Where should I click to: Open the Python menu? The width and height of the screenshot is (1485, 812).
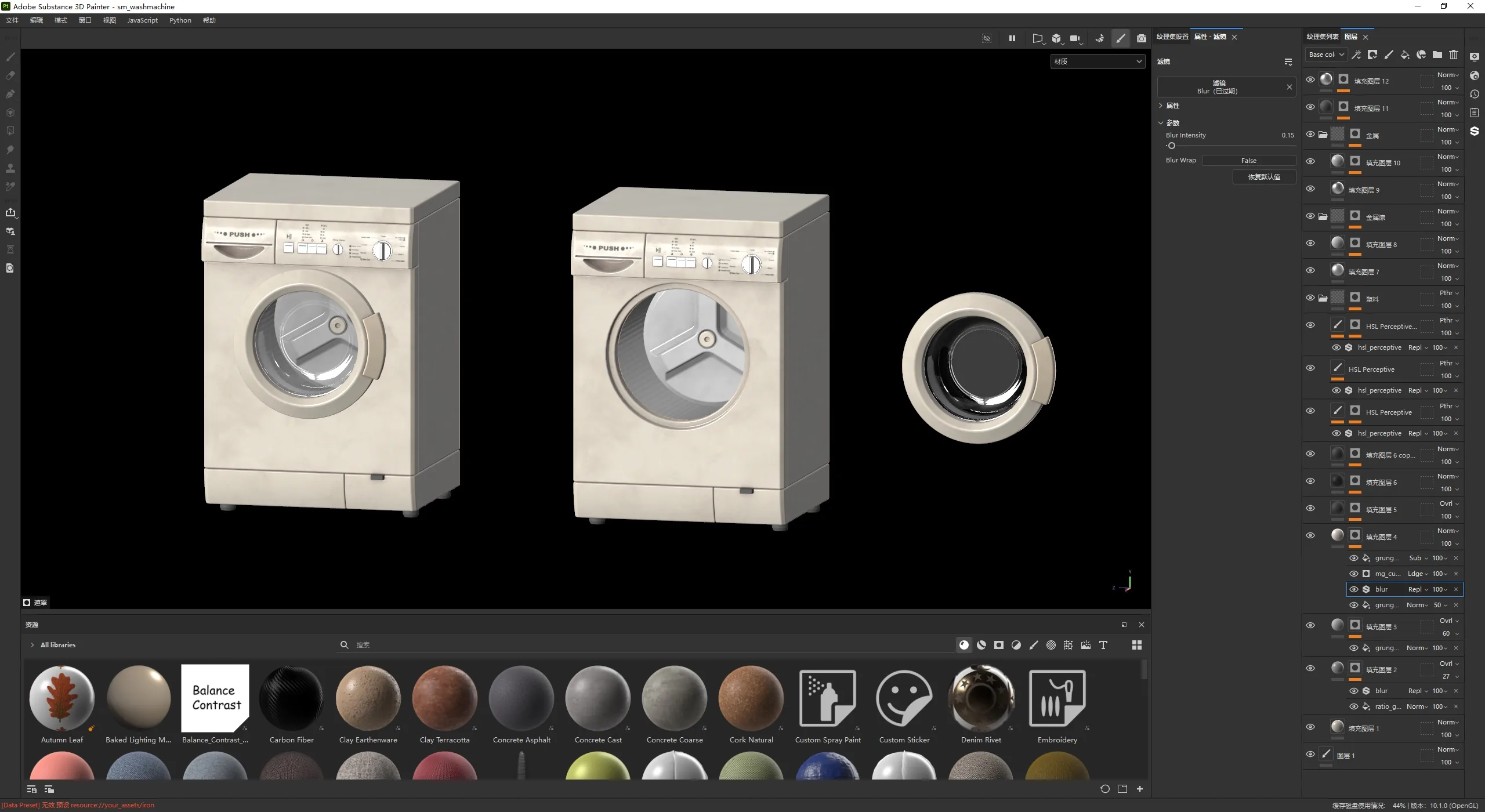[180, 20]
